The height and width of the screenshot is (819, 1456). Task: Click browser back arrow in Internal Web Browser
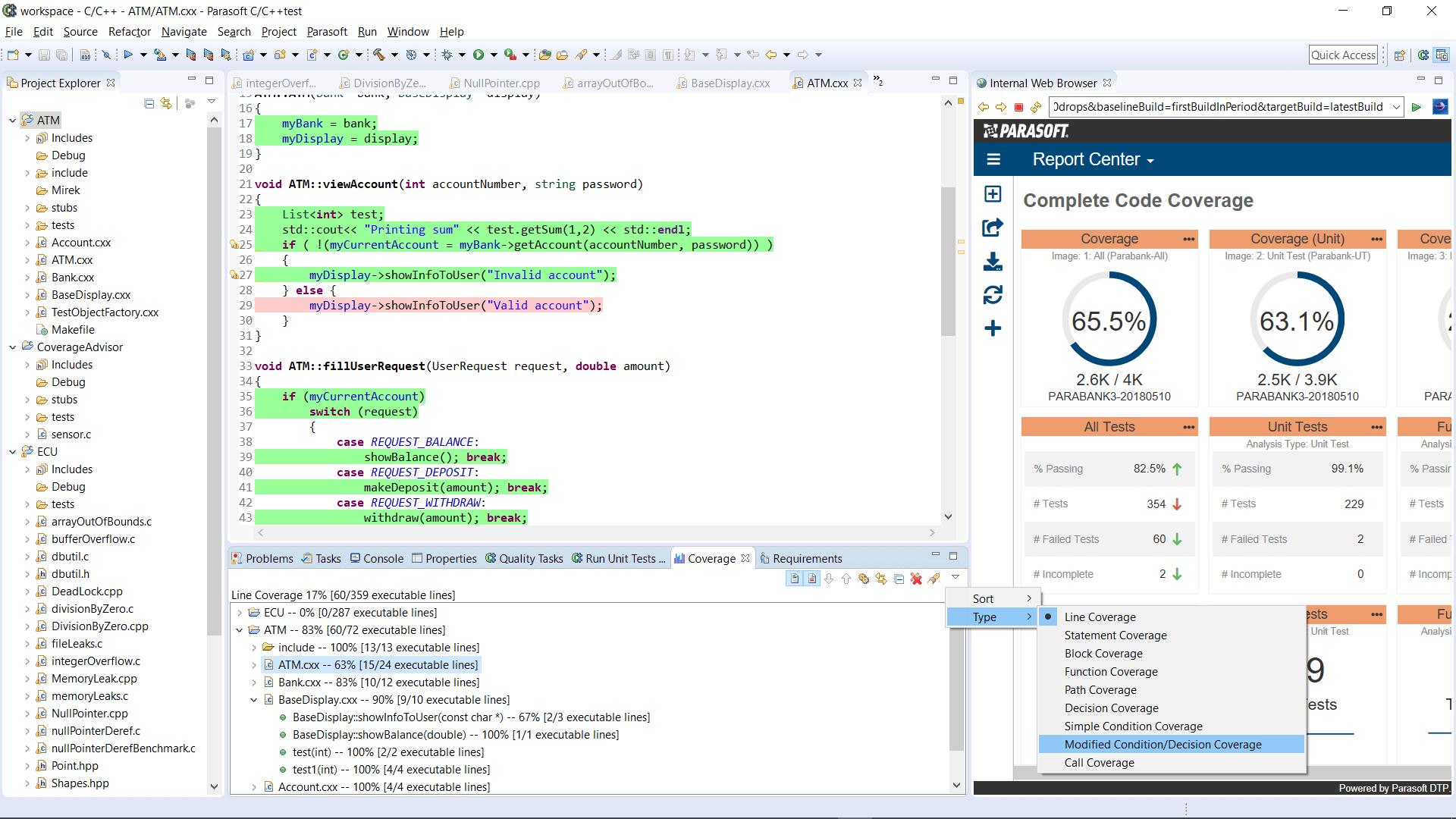pos(984,107)
